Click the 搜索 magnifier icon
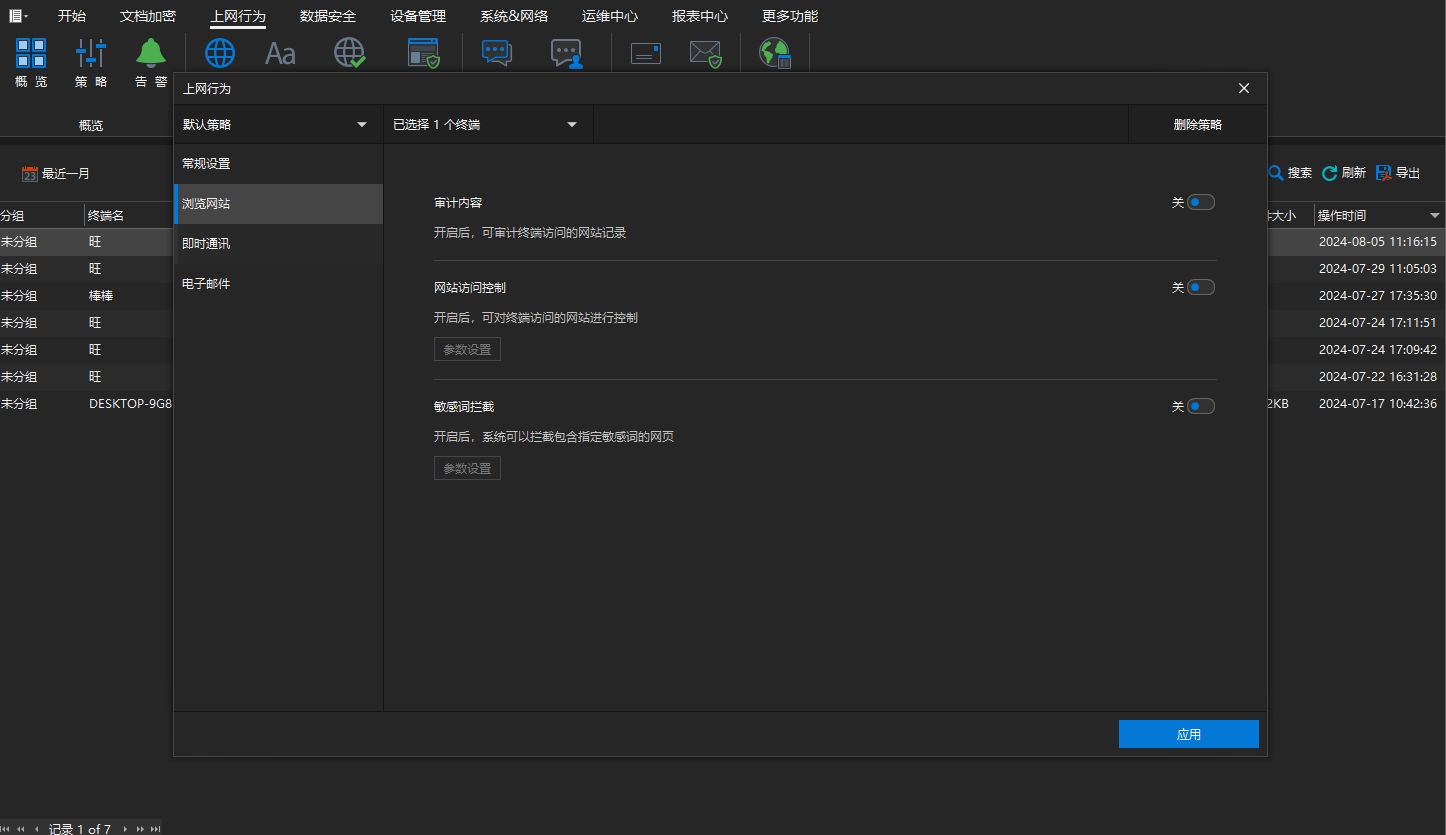The image size is (1446, 835). tap(1276, 173)
